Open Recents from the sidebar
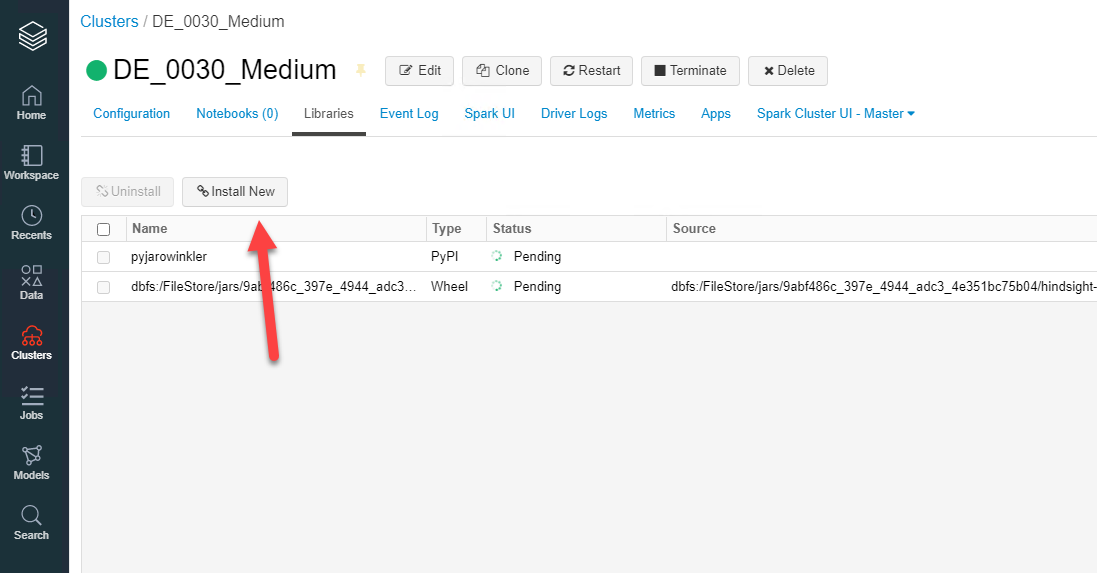 tap(32, 222)
